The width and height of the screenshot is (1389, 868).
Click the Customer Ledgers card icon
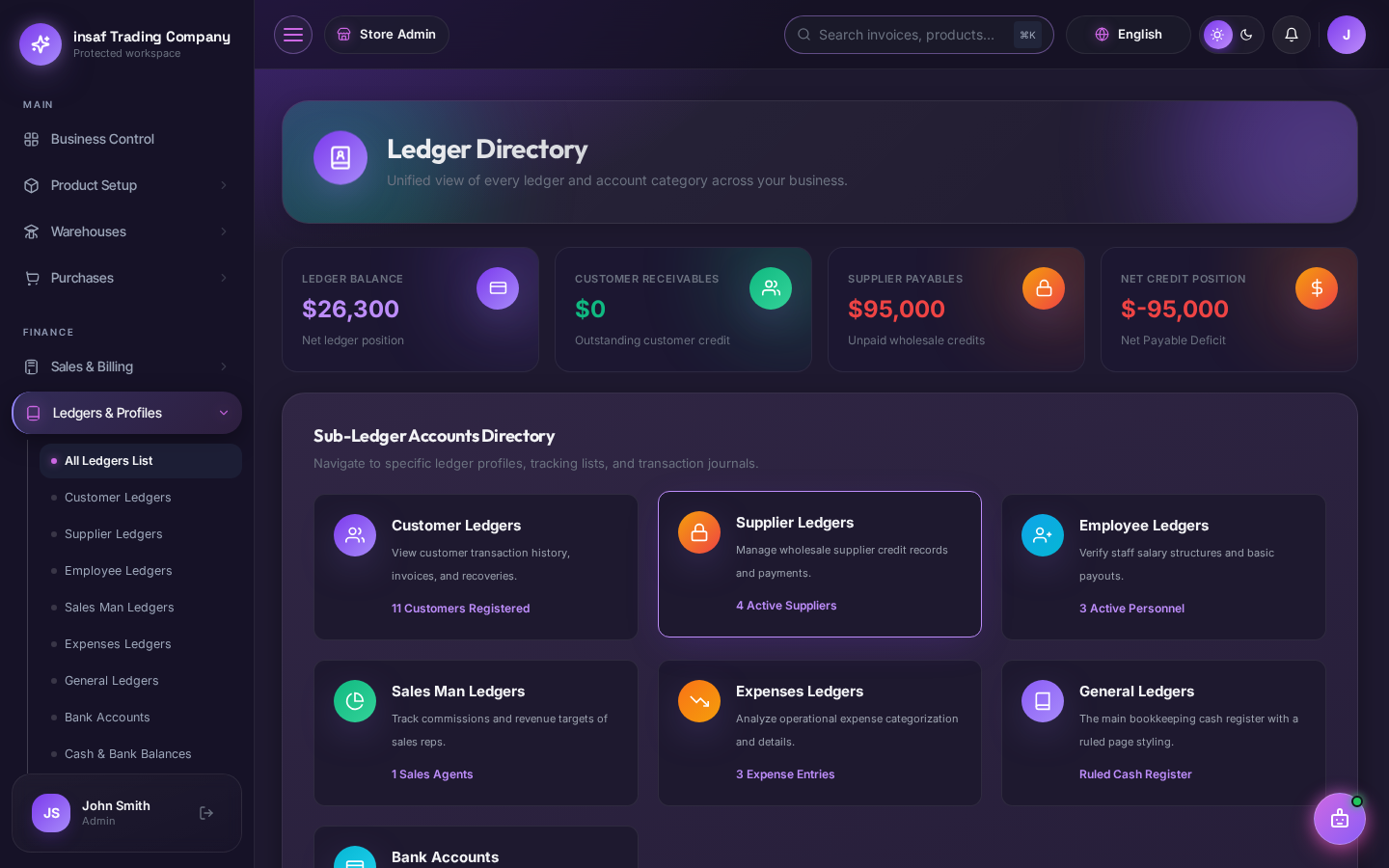click(x=355, y=535)
